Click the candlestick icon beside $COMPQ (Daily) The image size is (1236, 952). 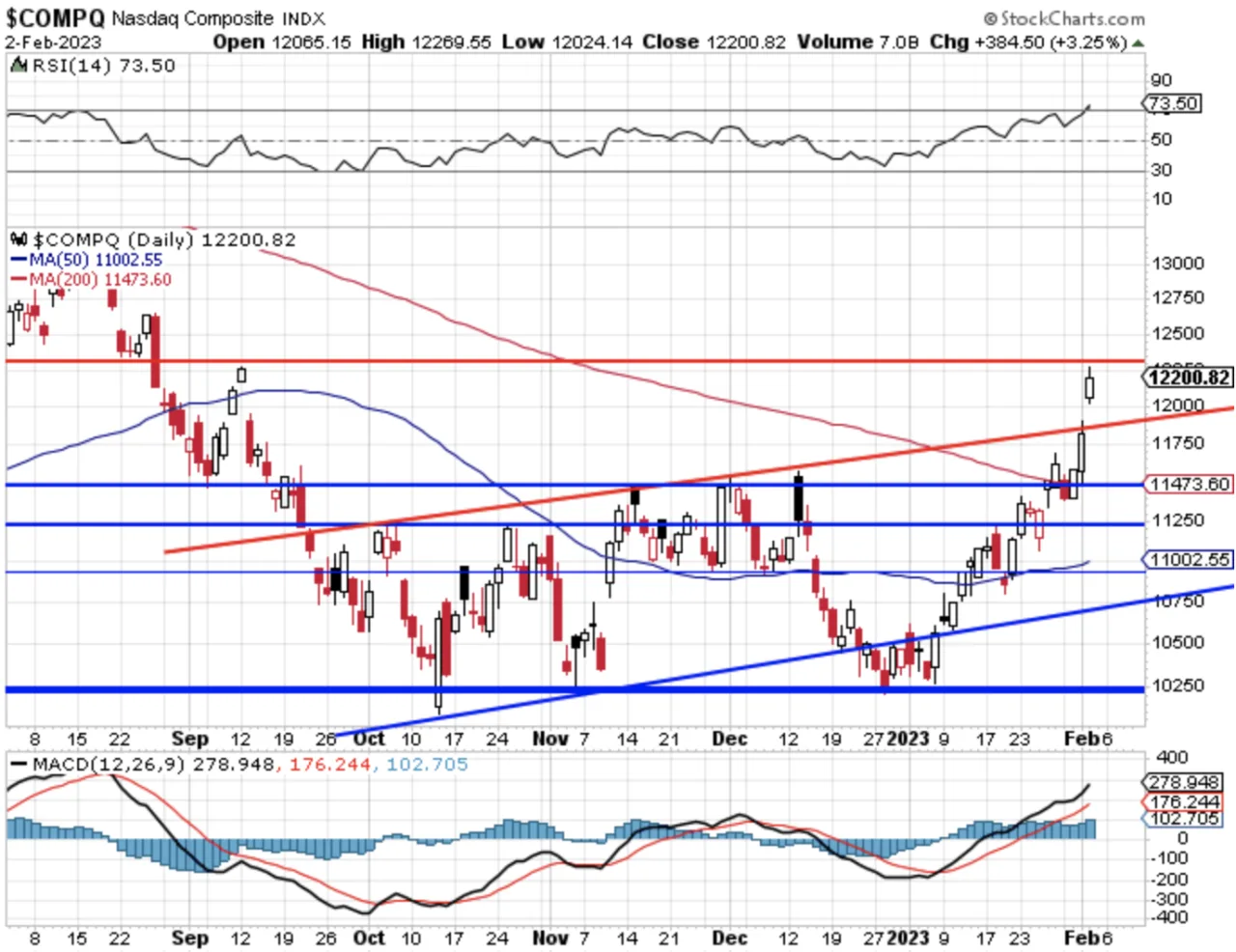(18, 239)
